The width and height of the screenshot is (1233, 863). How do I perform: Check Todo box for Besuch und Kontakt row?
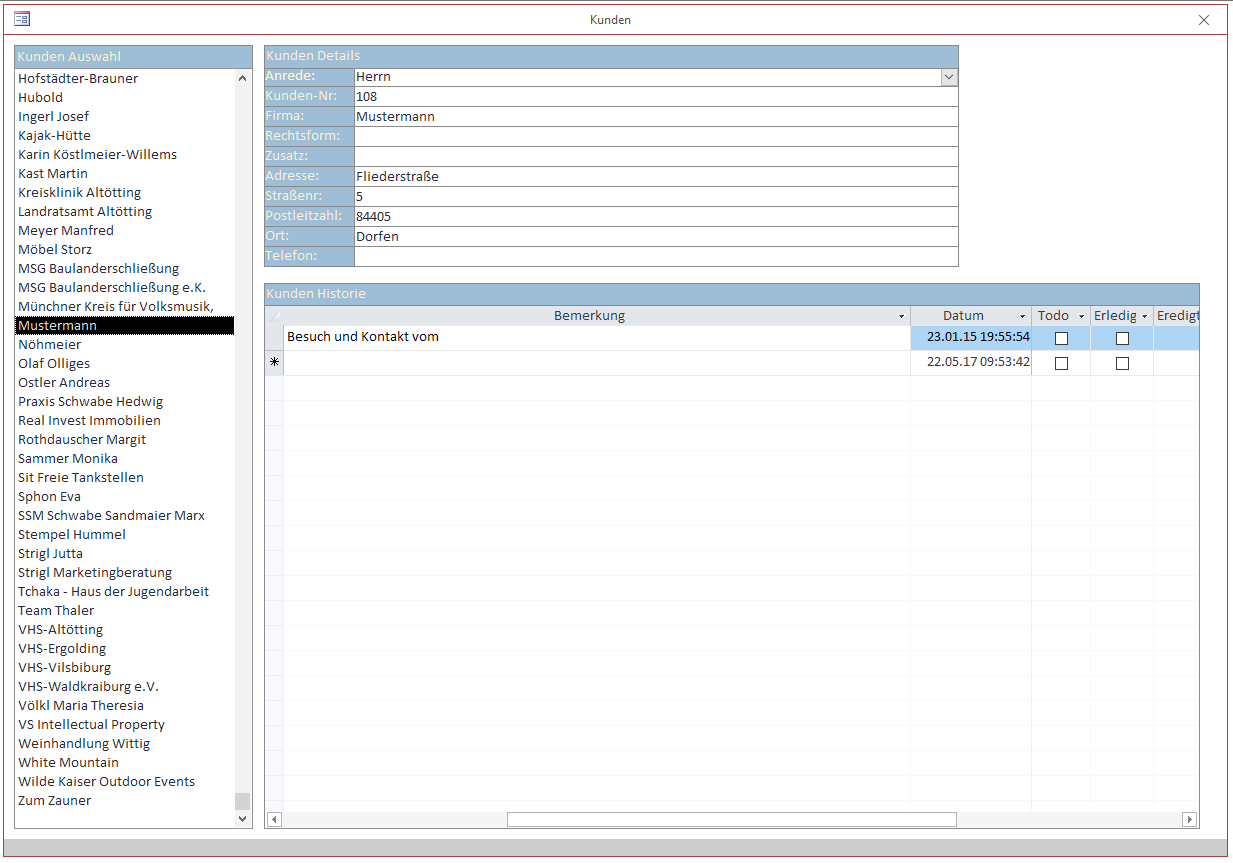[x=1061, y=338]
